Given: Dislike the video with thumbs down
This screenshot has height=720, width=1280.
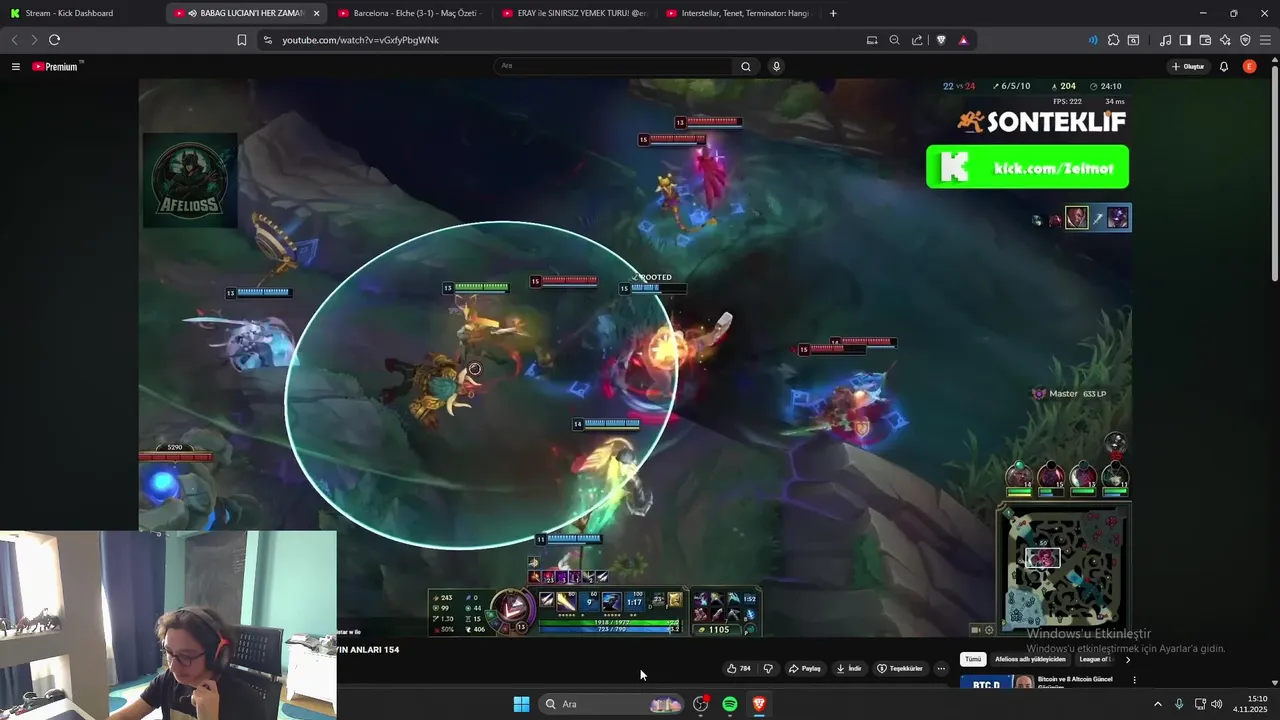Looking at the screenshot, I should [x=768, y=668].
